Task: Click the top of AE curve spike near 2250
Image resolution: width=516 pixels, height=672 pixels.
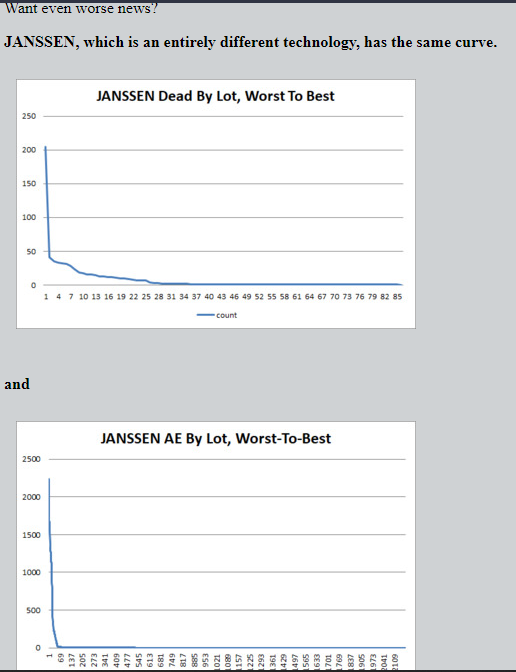Action: point(49,479)
